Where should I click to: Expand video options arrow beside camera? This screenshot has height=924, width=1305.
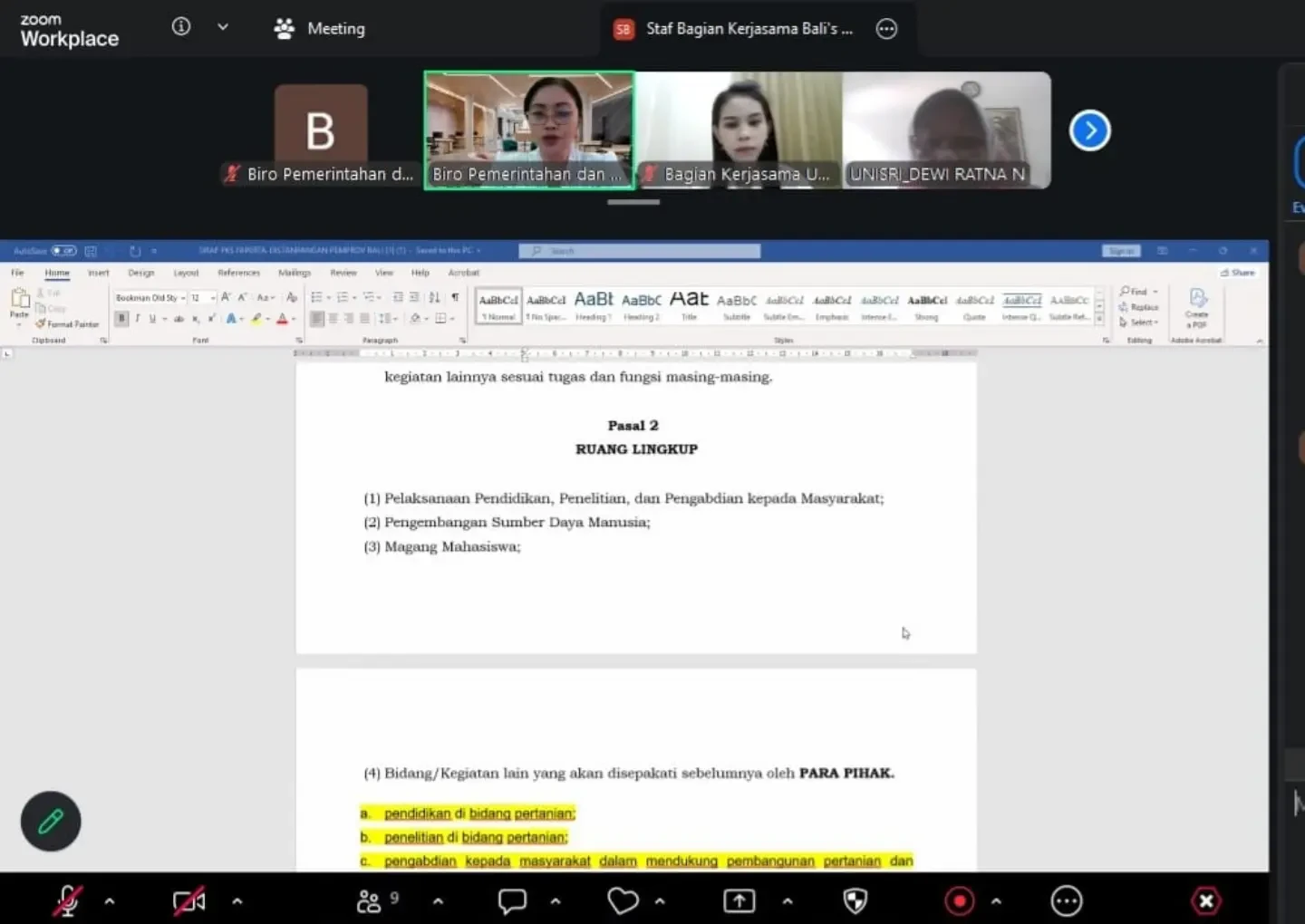click(237, 901)
